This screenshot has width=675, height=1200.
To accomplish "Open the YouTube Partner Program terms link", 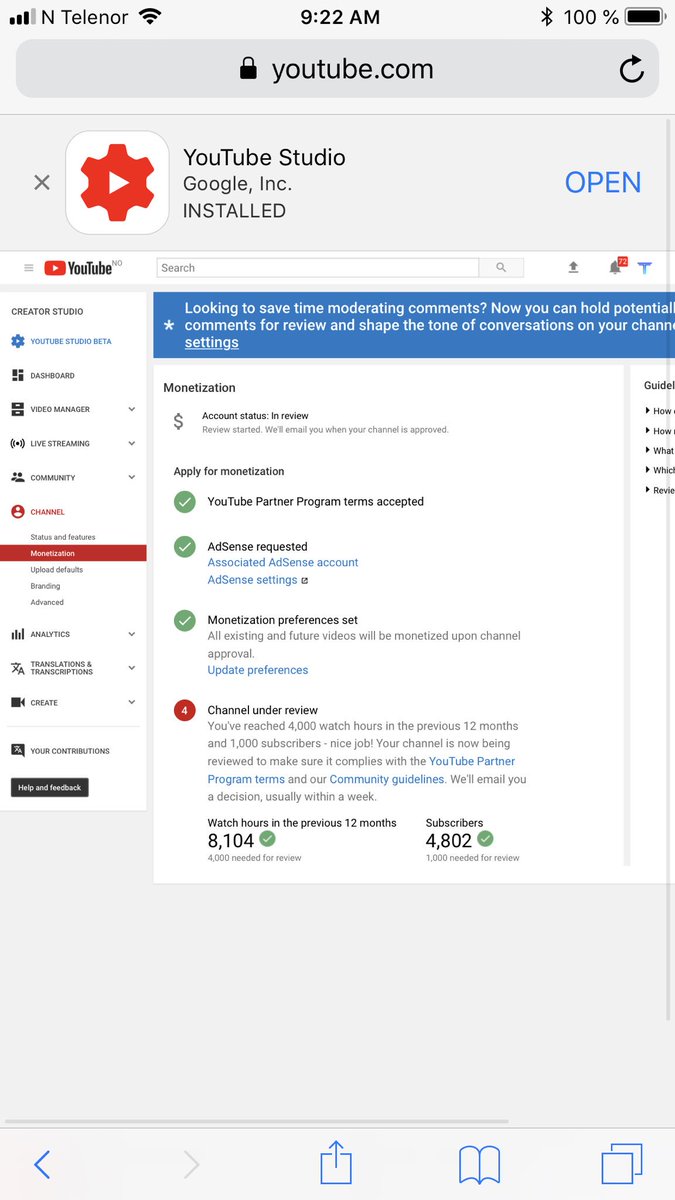I will tap(361, 770).
